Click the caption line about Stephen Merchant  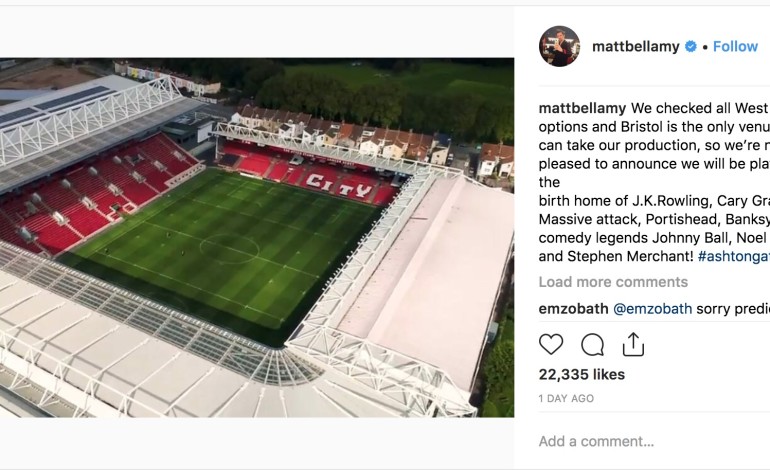[x=615, y=257]
